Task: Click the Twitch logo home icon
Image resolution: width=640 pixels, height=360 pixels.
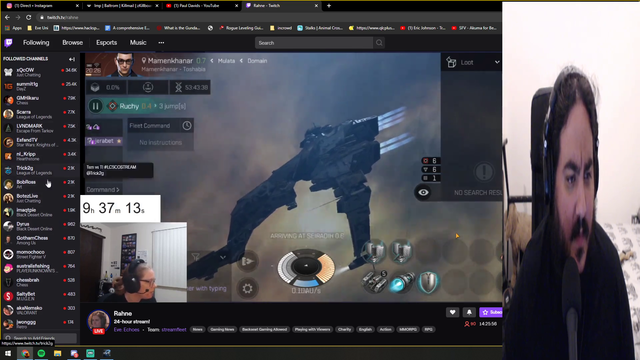Action: [8, 42]
